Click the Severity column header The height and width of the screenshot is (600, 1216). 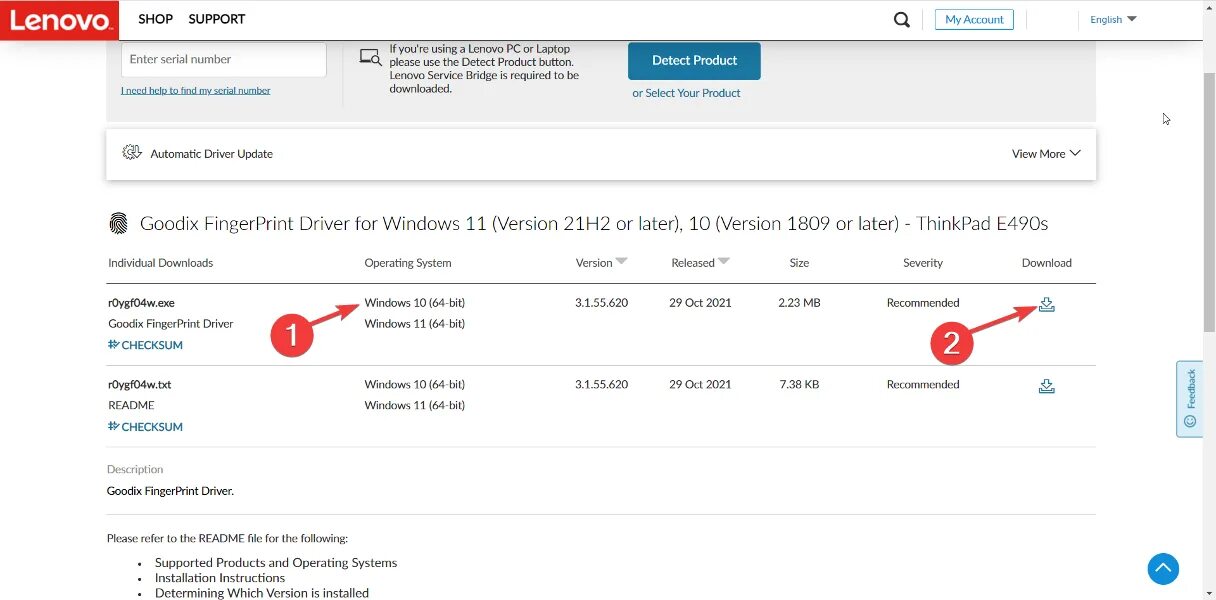coord(923,263)
